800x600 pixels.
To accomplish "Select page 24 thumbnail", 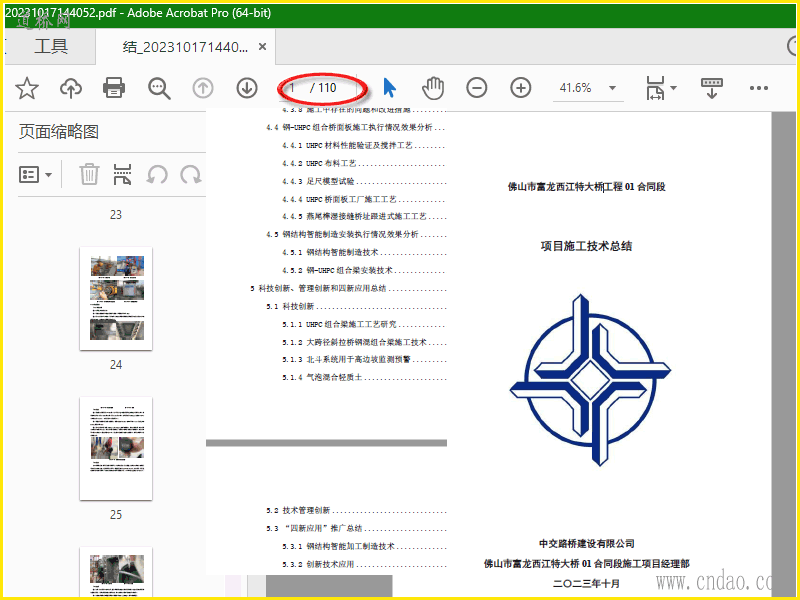I will (116, 298).
